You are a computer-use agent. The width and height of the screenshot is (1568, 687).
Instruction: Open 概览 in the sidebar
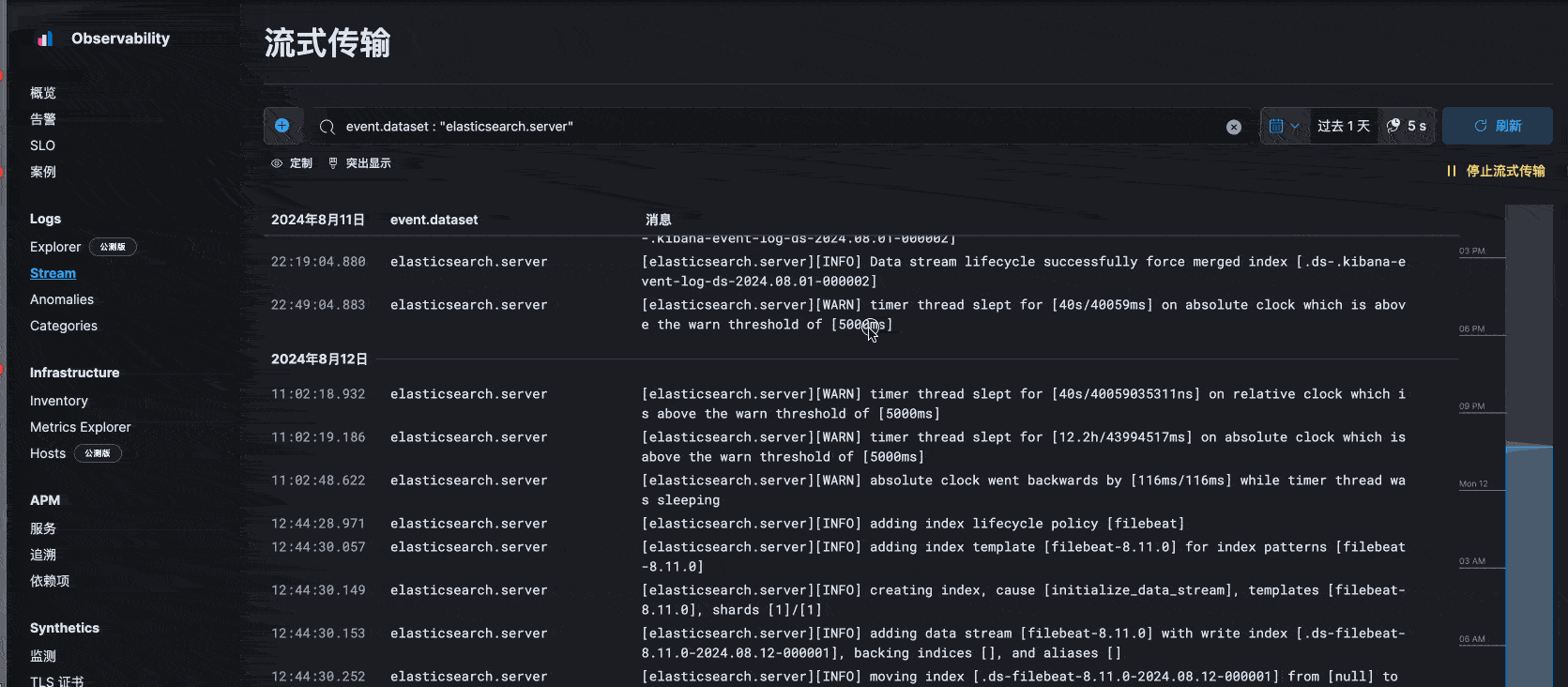pos(43,93)
